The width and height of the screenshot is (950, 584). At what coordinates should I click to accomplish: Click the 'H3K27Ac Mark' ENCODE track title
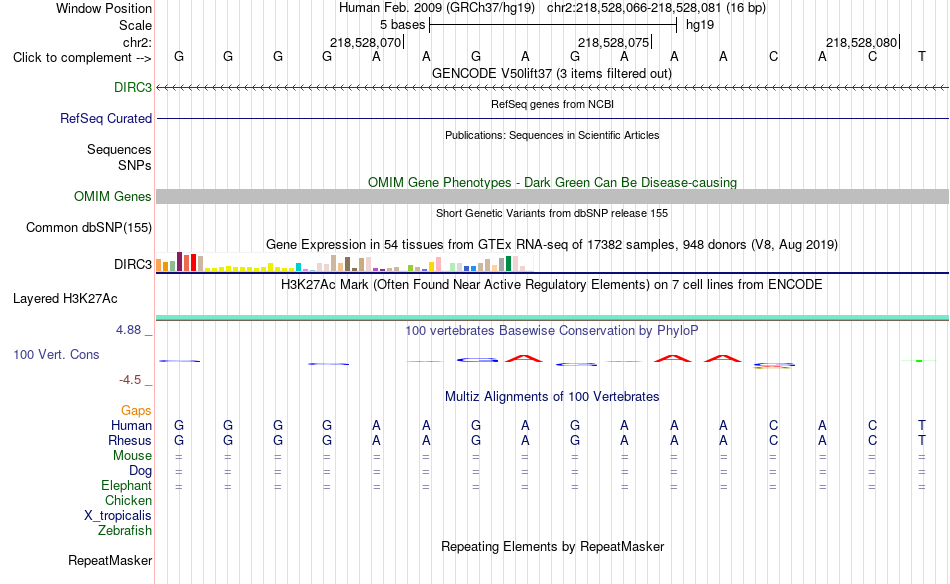[x=552, y=284]
